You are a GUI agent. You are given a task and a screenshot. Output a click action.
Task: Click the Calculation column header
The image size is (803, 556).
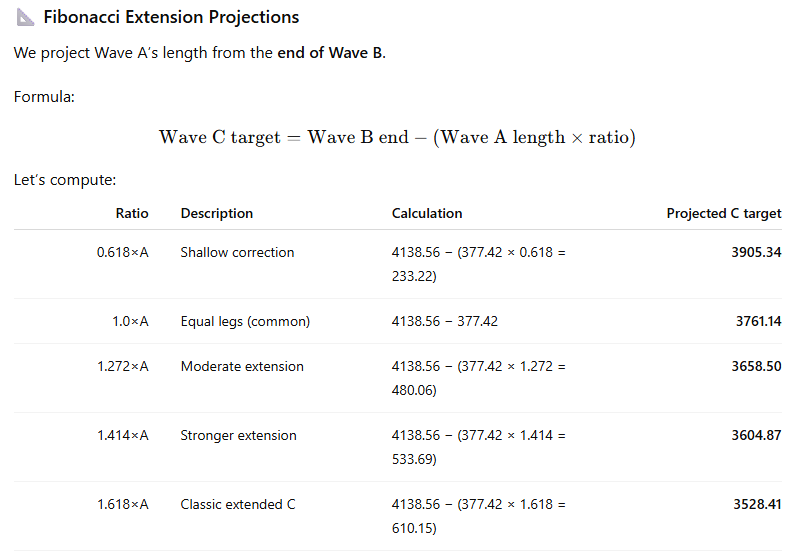(427, 213)
